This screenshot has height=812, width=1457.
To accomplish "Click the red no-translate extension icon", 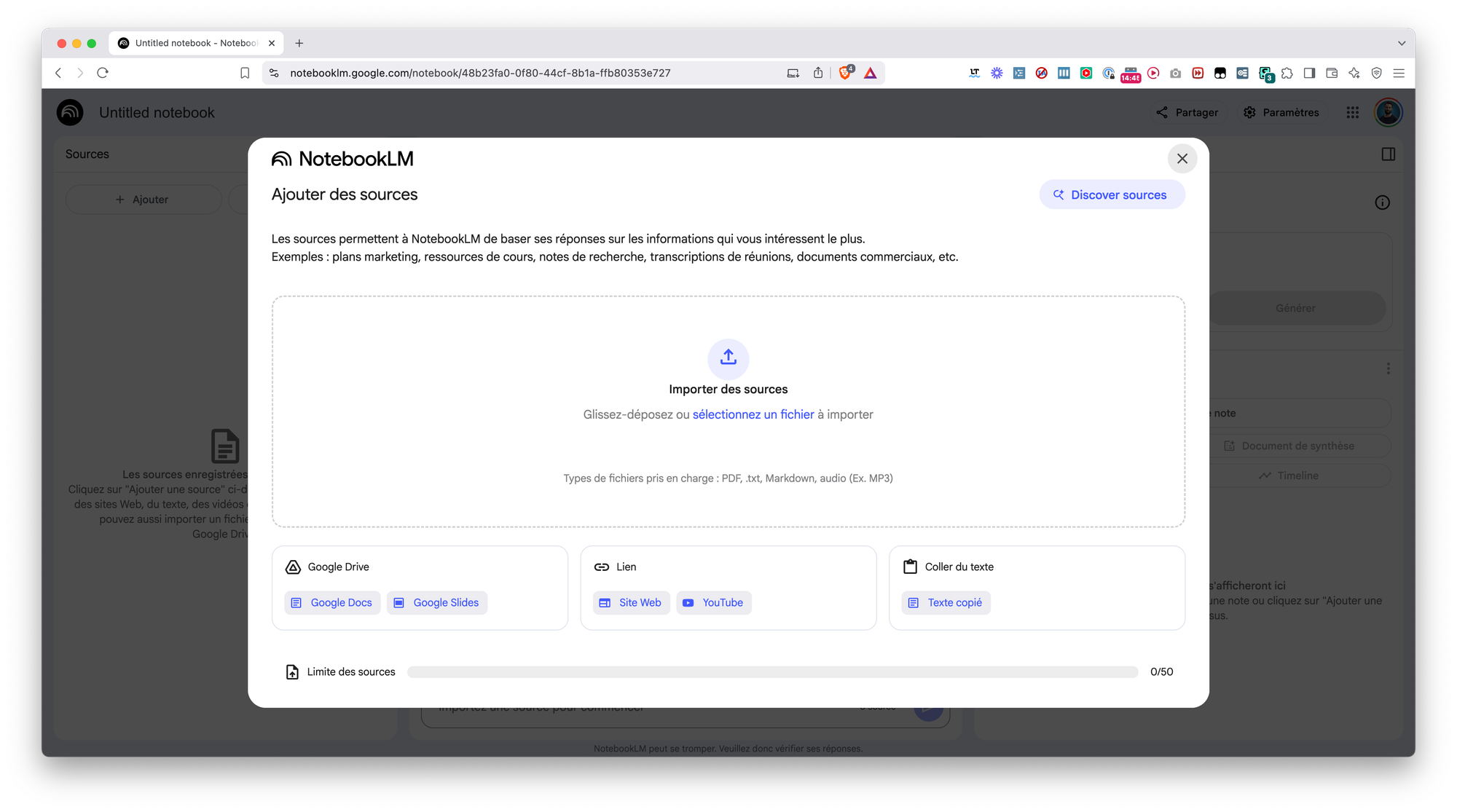I will click(x=1042, y=73).
